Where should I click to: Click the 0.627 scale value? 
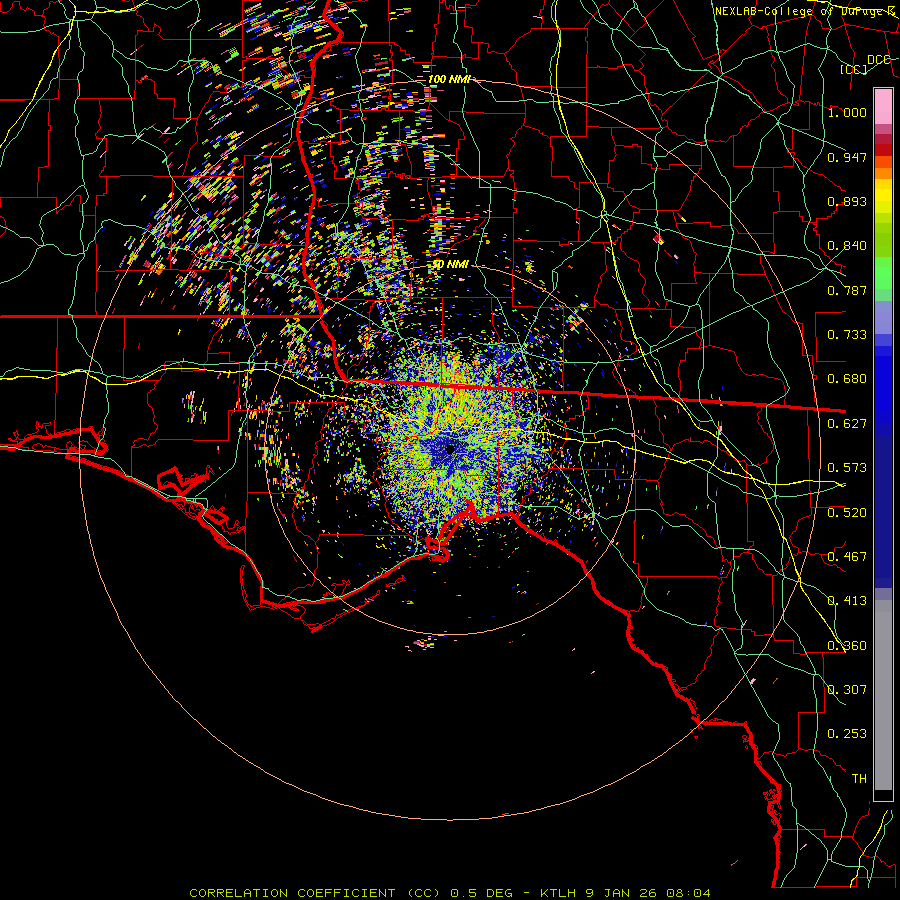click(847, 424)
